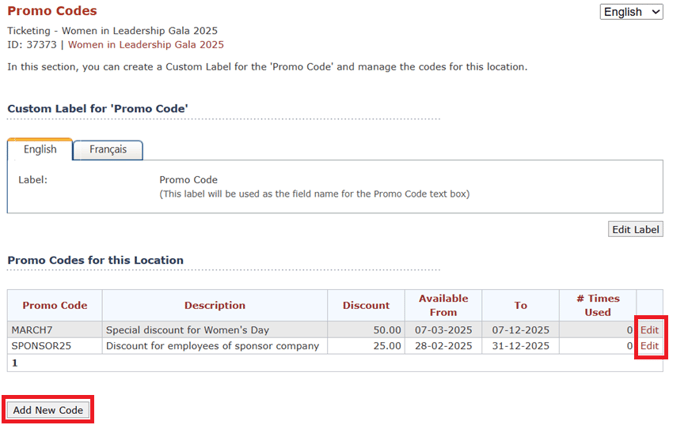Select the SPONSOR25 code cell
Screen dimensions: 688x425
coord(55,346)
